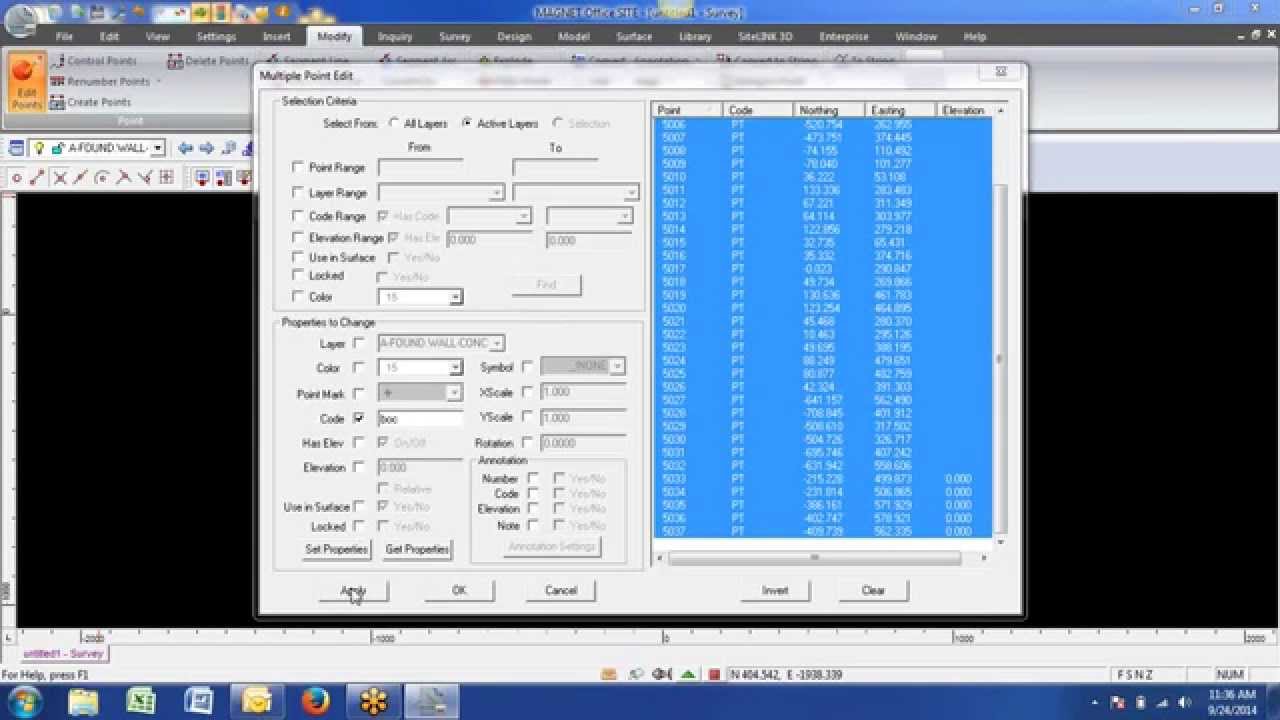Screen dimensions: 1280x720
Task: Open the Layer Range From dropdown
Action: pos(497,193)
